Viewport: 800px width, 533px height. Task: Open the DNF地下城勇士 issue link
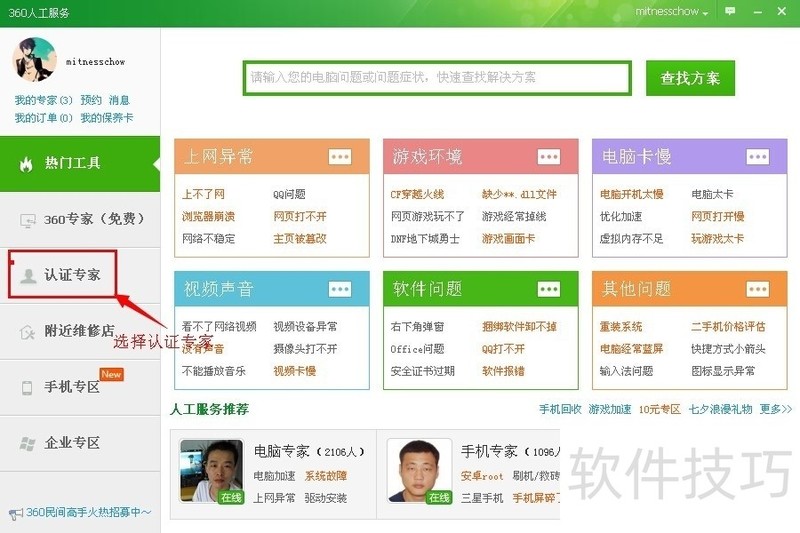[425, 239]
